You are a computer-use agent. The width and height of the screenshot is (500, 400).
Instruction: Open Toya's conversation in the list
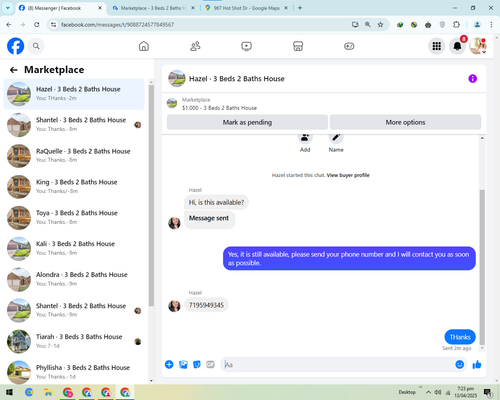74,217
